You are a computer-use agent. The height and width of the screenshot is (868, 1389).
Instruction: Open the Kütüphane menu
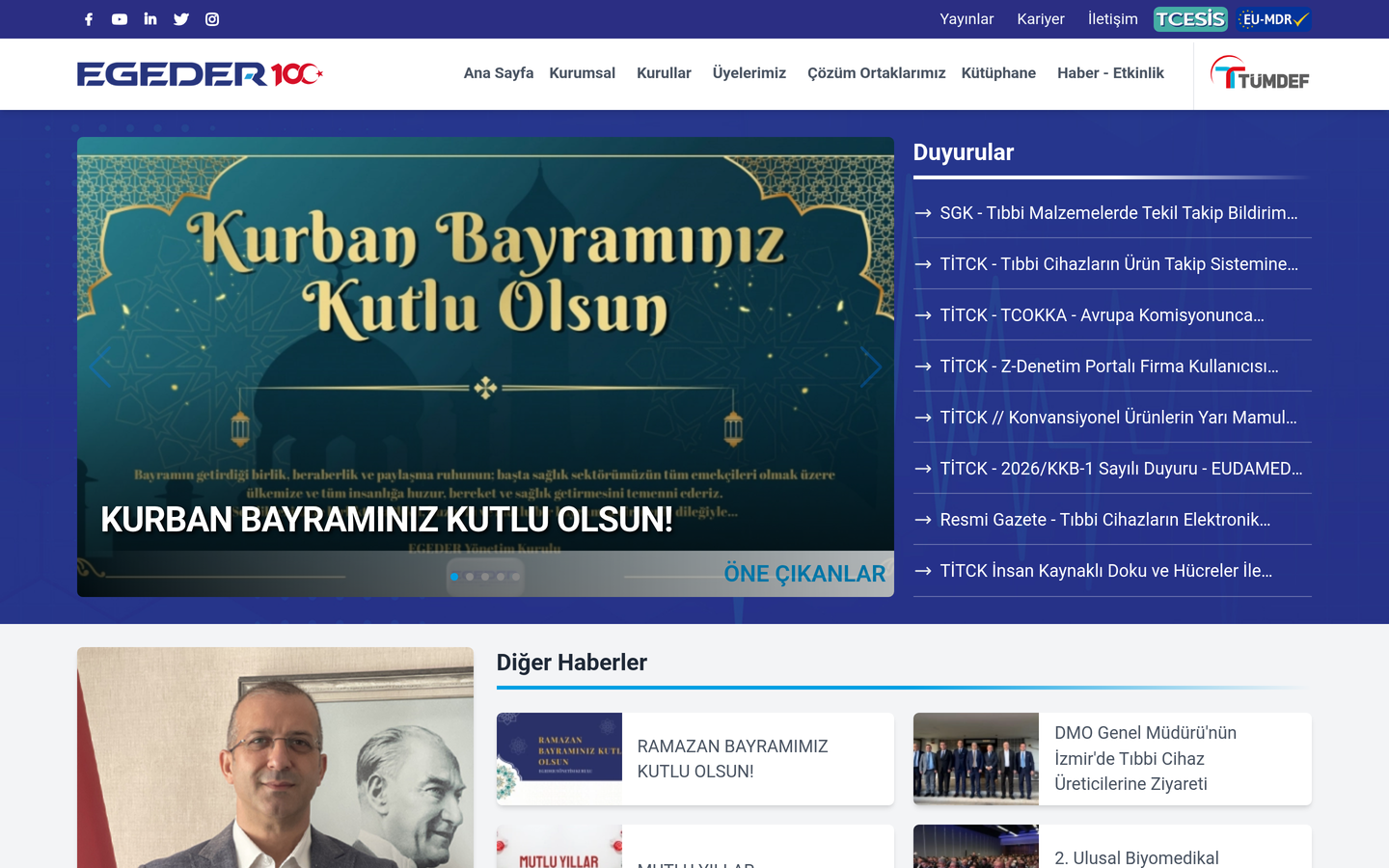pos(998,73)
